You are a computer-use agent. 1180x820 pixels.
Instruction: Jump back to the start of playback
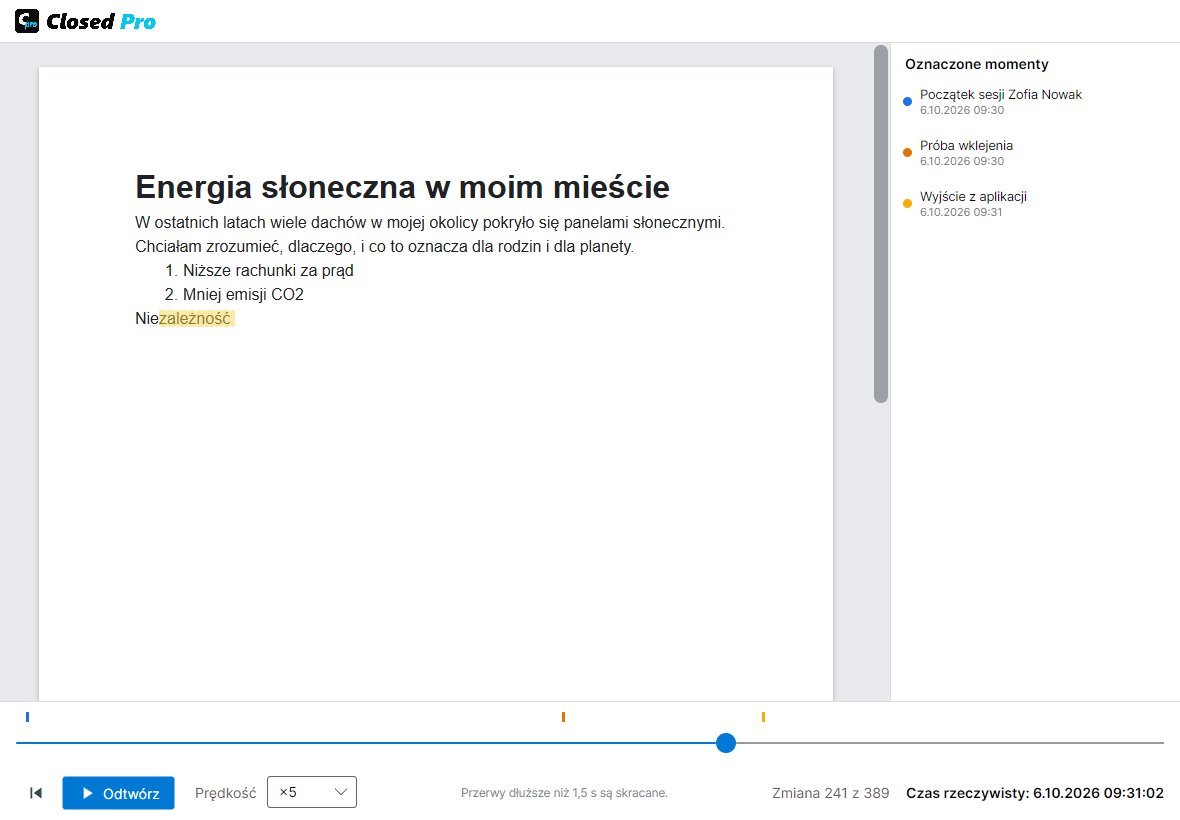(x=35, y=793)
